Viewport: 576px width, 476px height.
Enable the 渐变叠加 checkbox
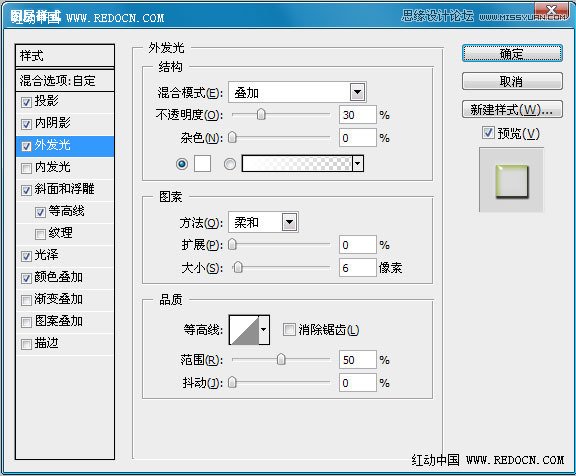pyautogui.click(x=26, y=300)
